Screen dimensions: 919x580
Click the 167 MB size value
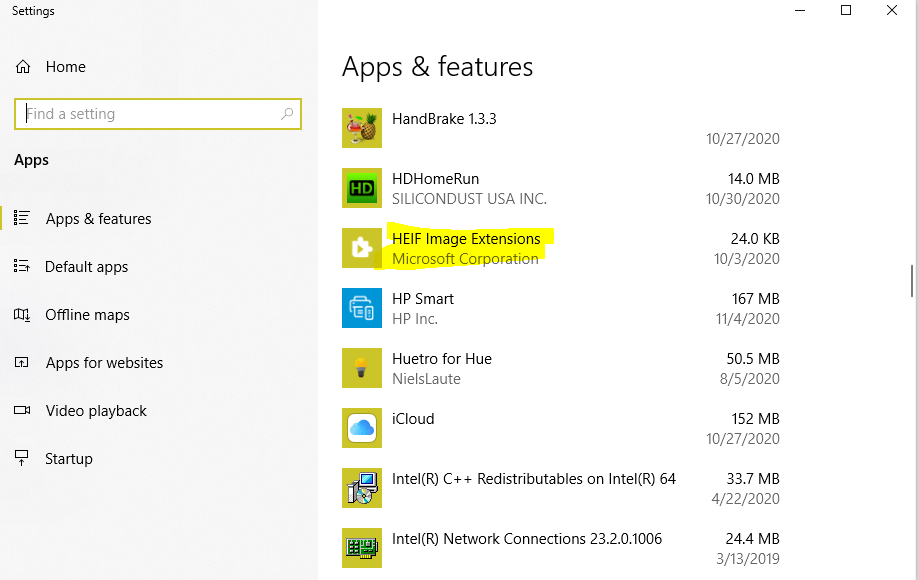[755, 299]
